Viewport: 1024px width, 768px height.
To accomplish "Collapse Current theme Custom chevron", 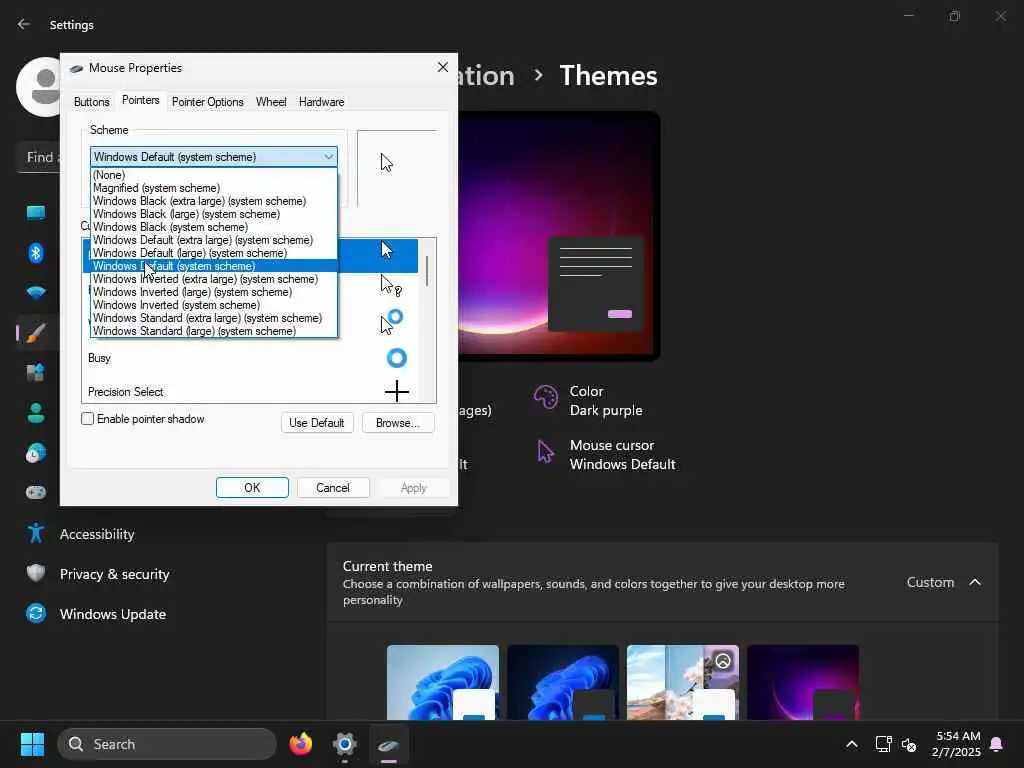I will click(974, 582).
